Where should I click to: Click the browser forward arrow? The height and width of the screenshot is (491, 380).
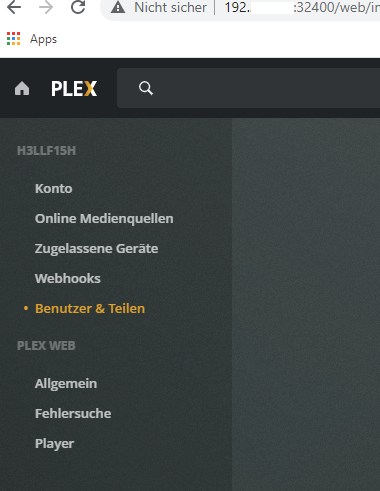[x=46, y=8]
